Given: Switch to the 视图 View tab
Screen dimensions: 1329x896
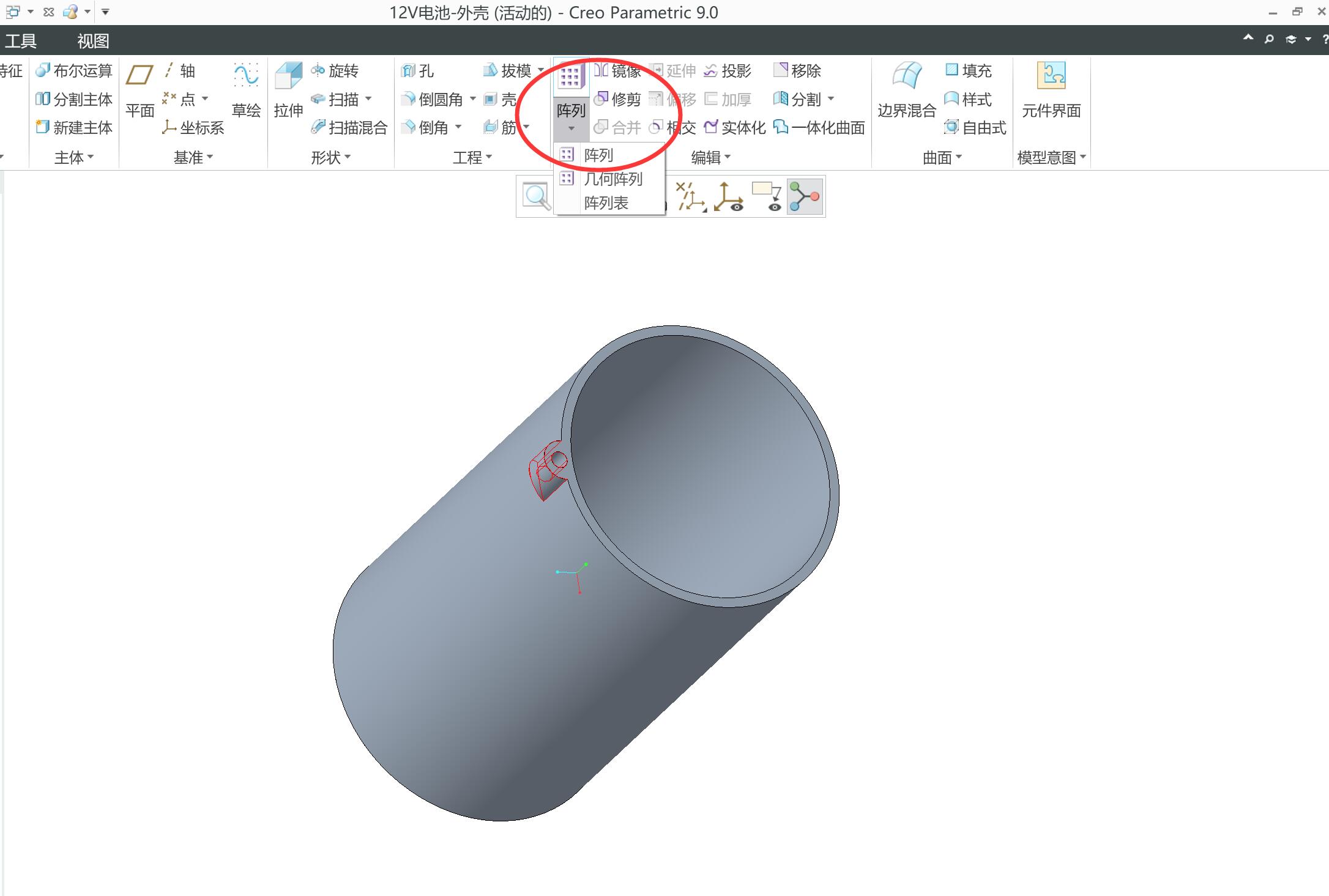Looking at the screenshot, I should (x=93, y=41).
